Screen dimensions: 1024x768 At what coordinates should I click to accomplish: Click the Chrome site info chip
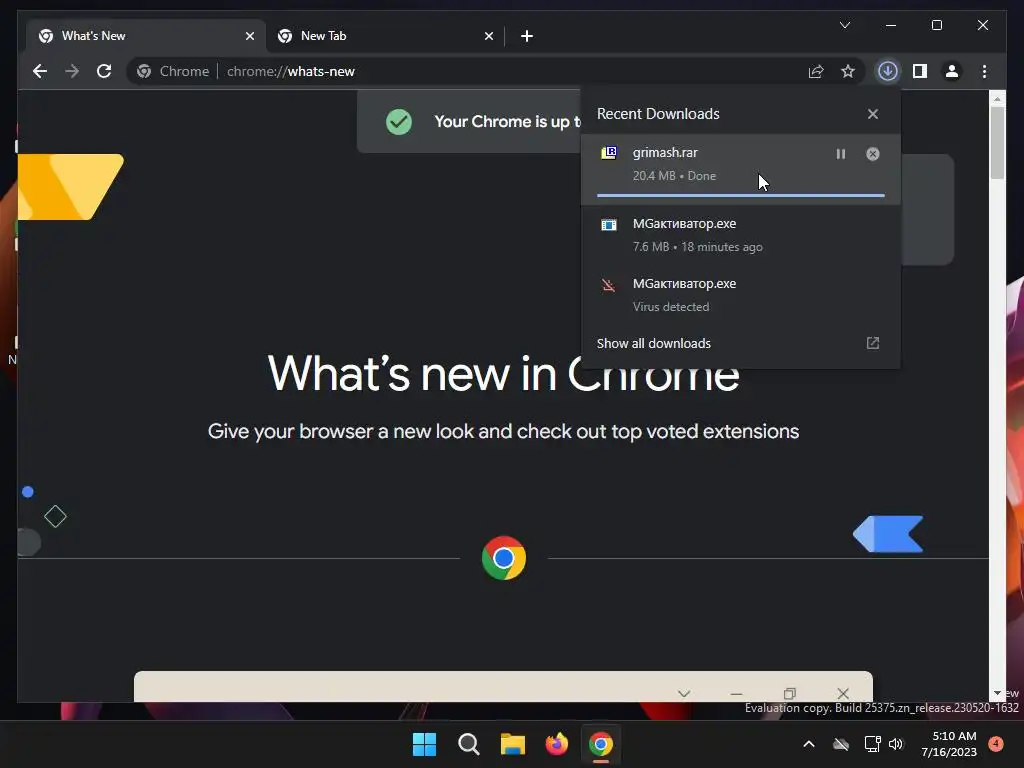174,71
